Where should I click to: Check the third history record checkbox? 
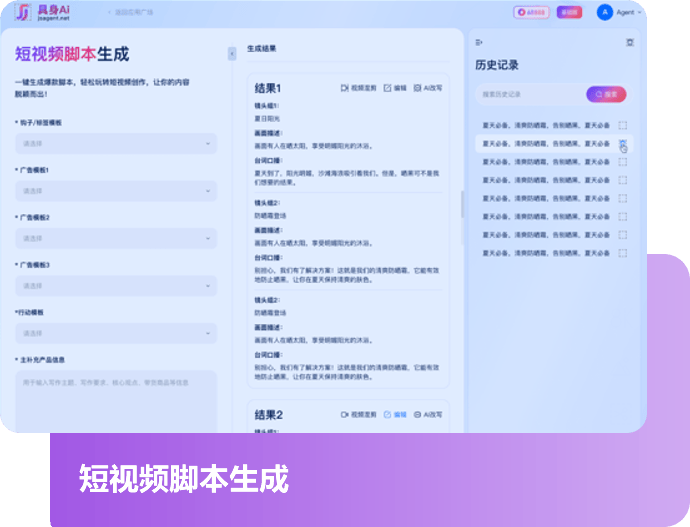click(623, 162)
